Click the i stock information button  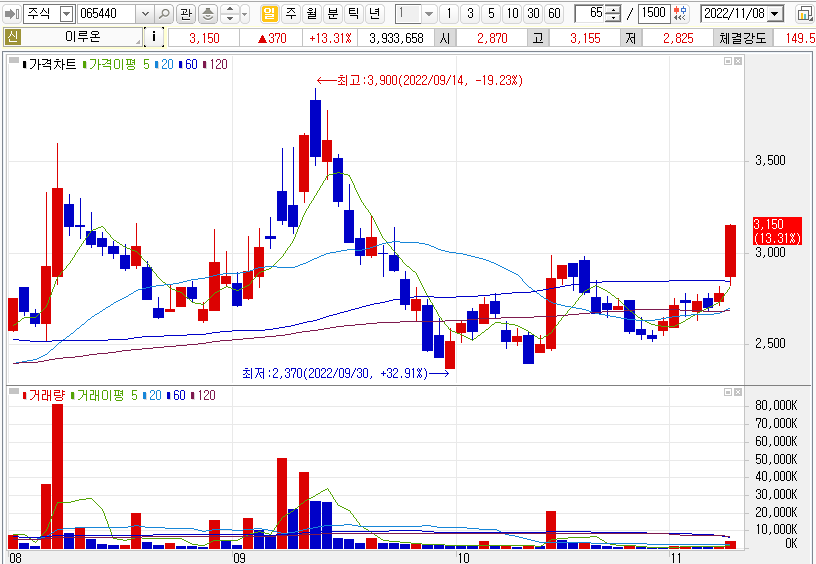pos(154,37)
